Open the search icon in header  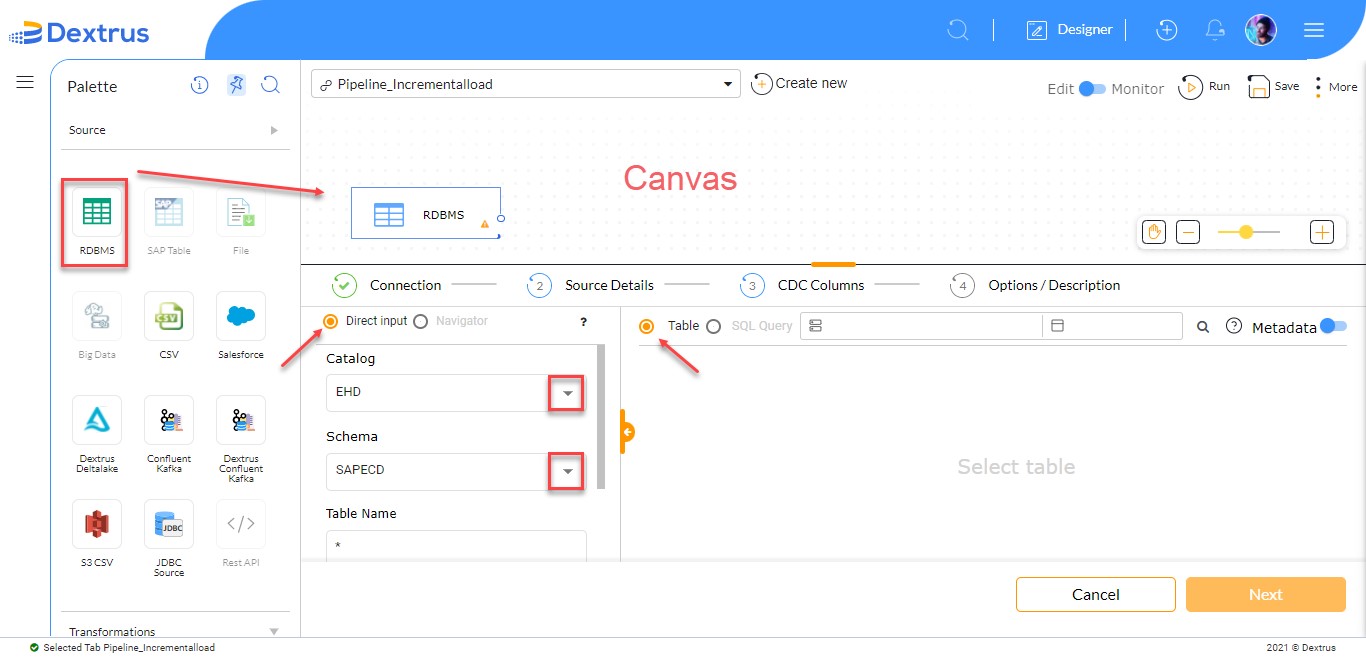click(x=958, y=30)
